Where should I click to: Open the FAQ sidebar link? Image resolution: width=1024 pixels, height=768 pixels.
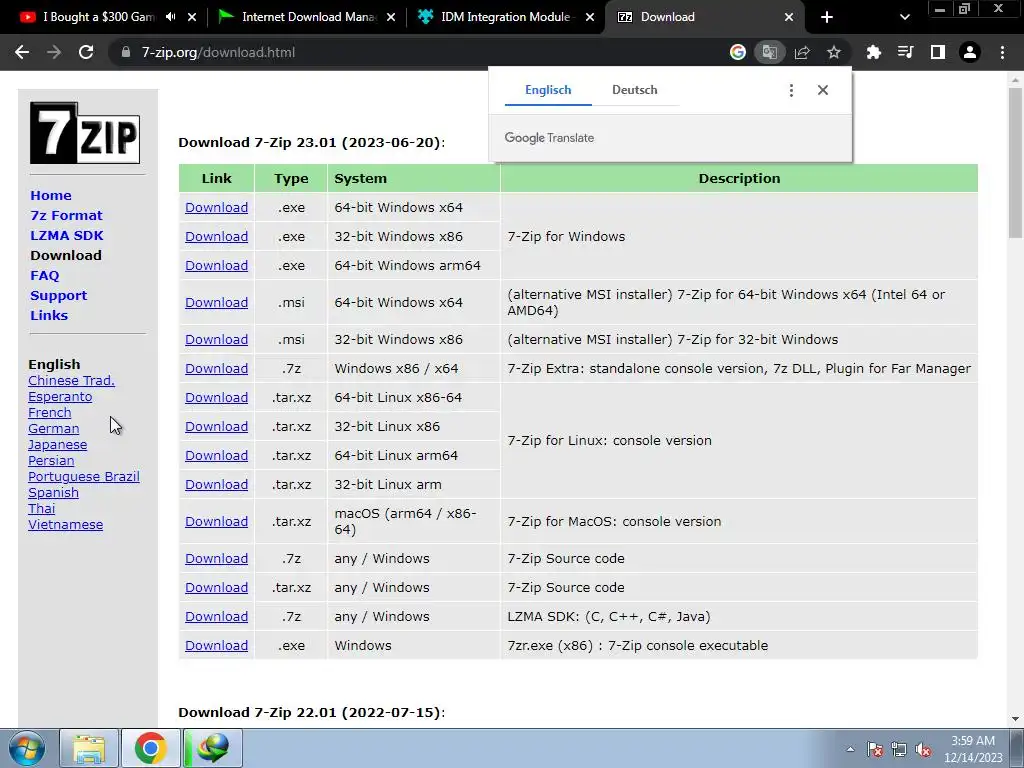(x=44, y=276)
